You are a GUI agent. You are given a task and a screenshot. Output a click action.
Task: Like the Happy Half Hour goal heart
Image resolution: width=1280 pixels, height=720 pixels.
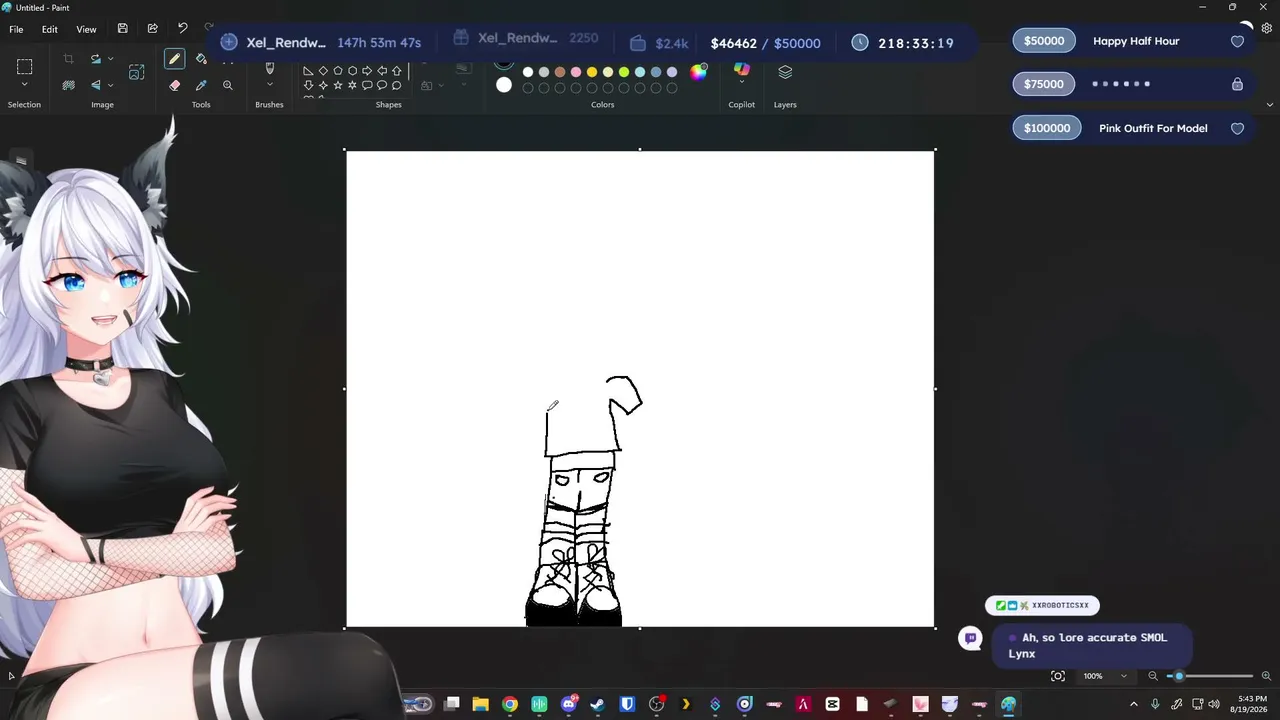(x=1237, y=42)
